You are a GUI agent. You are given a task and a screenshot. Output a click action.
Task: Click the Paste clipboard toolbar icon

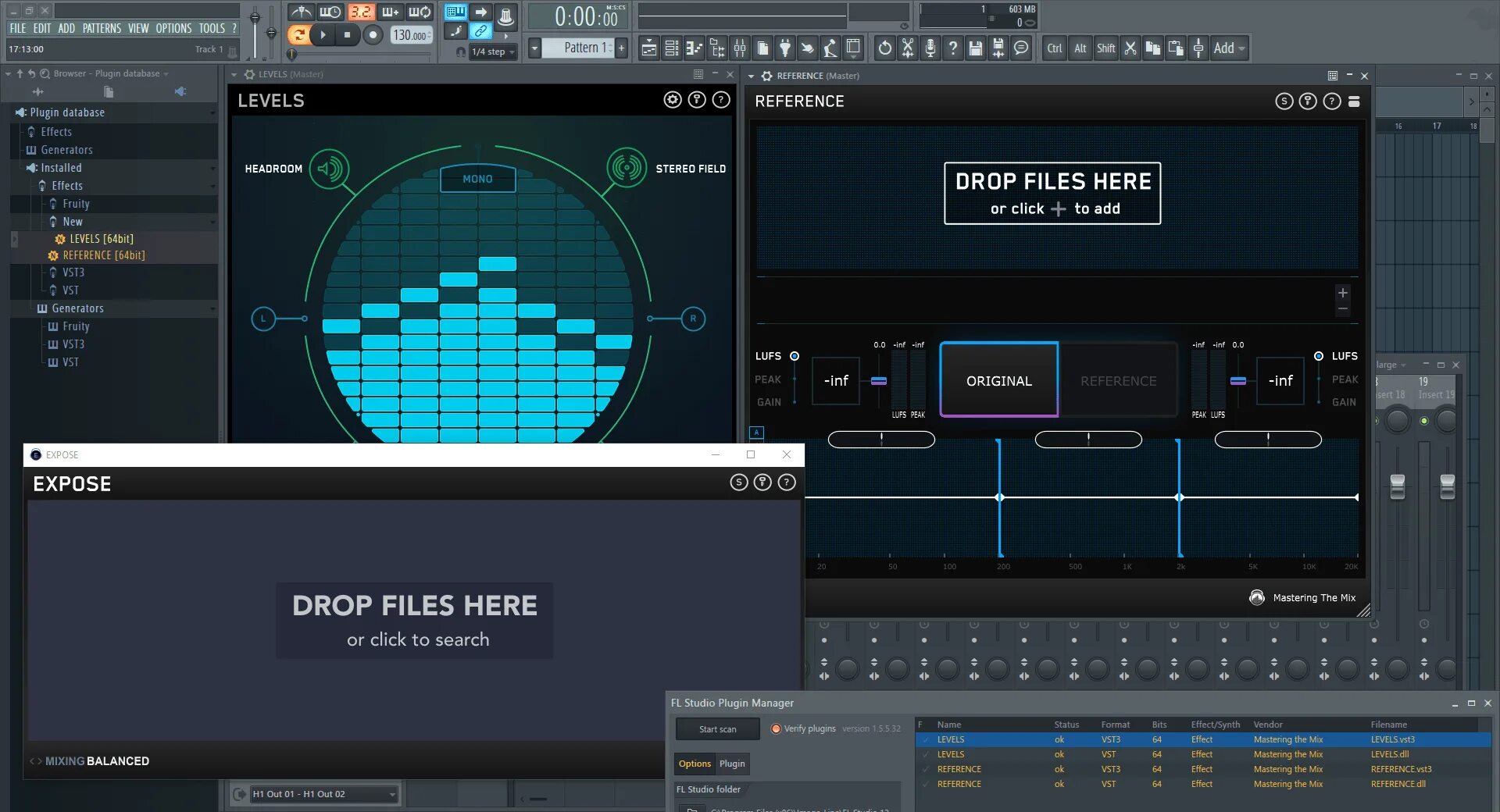point(1175,48)
